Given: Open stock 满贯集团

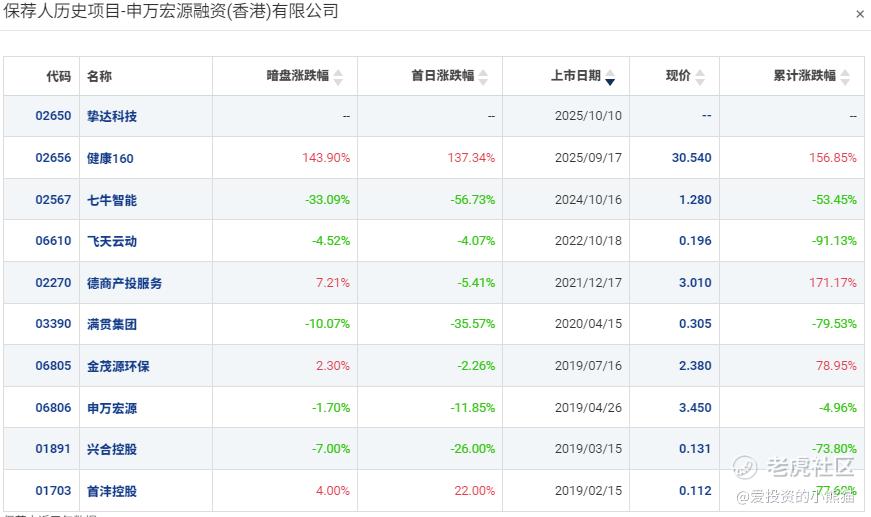Looking at the screenshot, I should [x=112, y=324].
